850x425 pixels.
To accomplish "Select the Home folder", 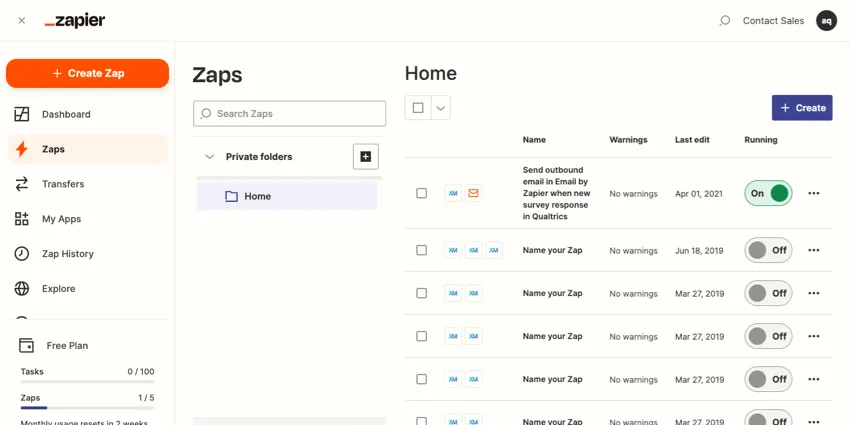I will point(257,196).
